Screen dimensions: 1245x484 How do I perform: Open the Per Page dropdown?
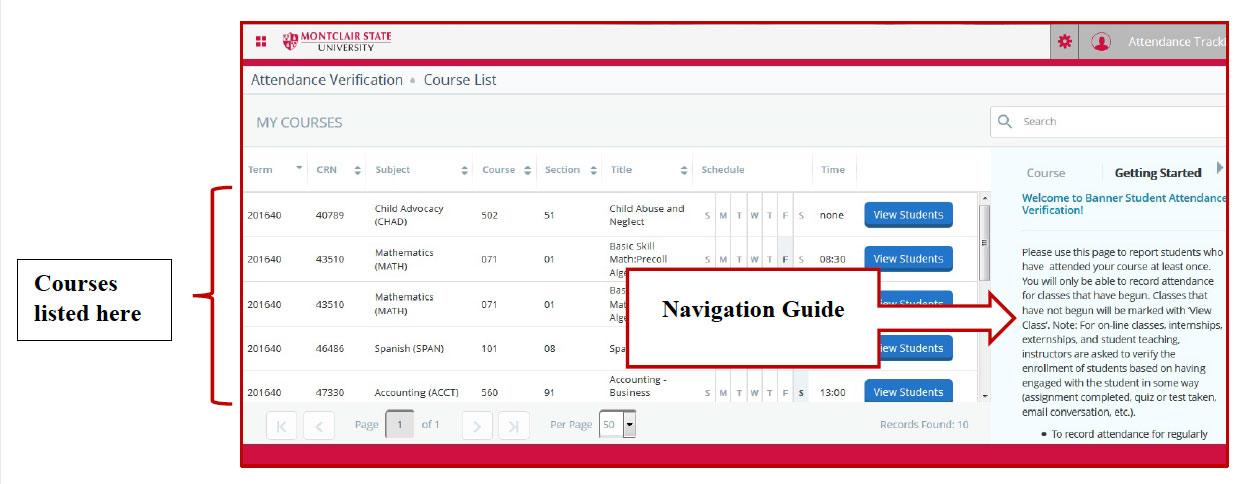tap(629, 425)
